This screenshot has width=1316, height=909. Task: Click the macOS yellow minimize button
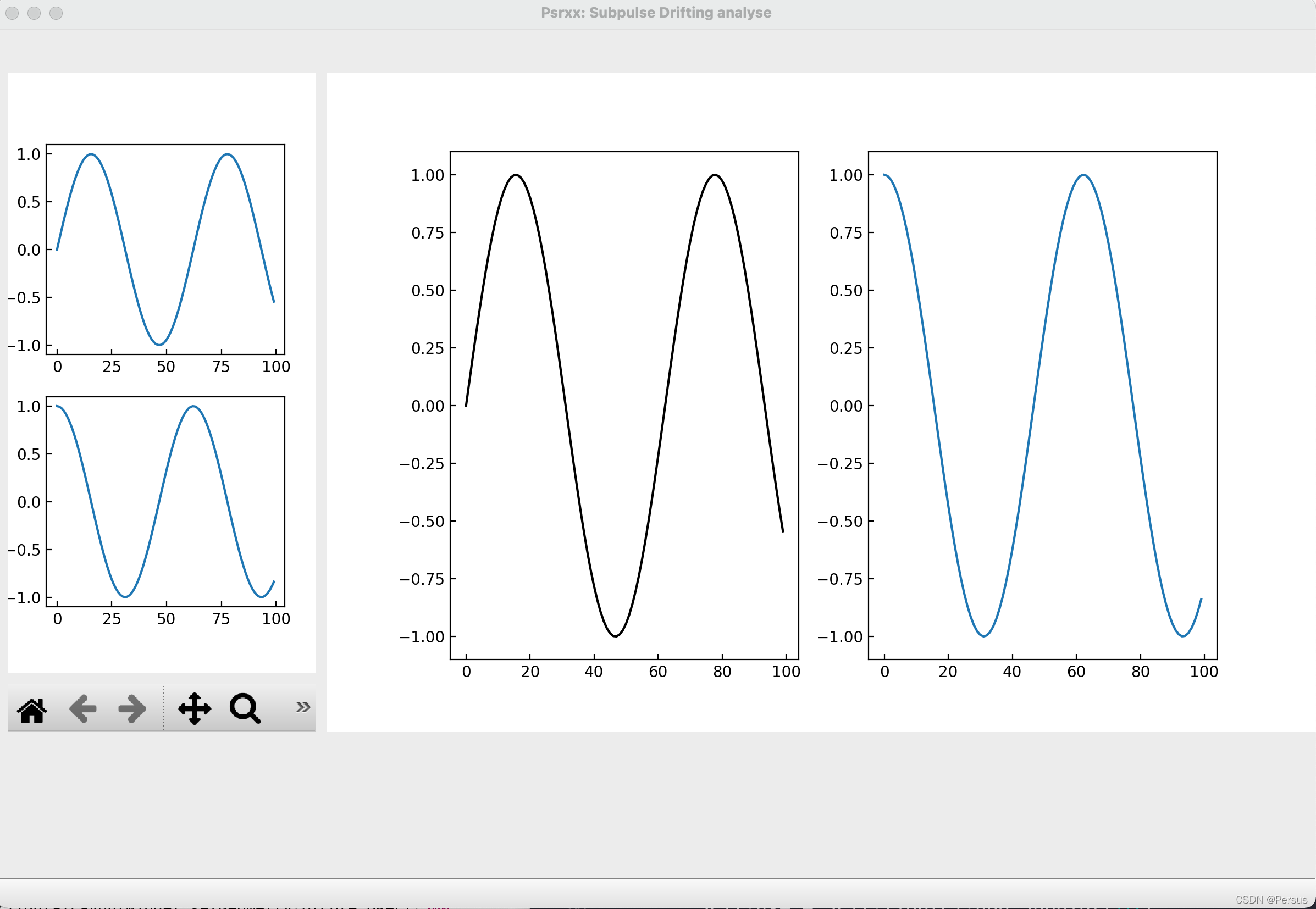click(34, 13)
